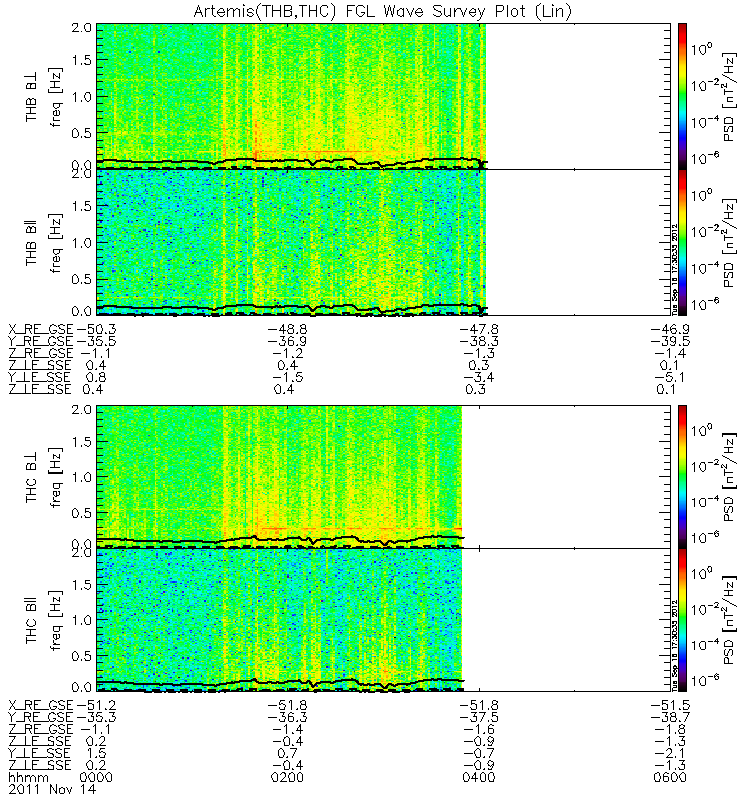The image size is (750, 800).
Task: Click the '0400' time tick label
Action: tap(479, 778)
